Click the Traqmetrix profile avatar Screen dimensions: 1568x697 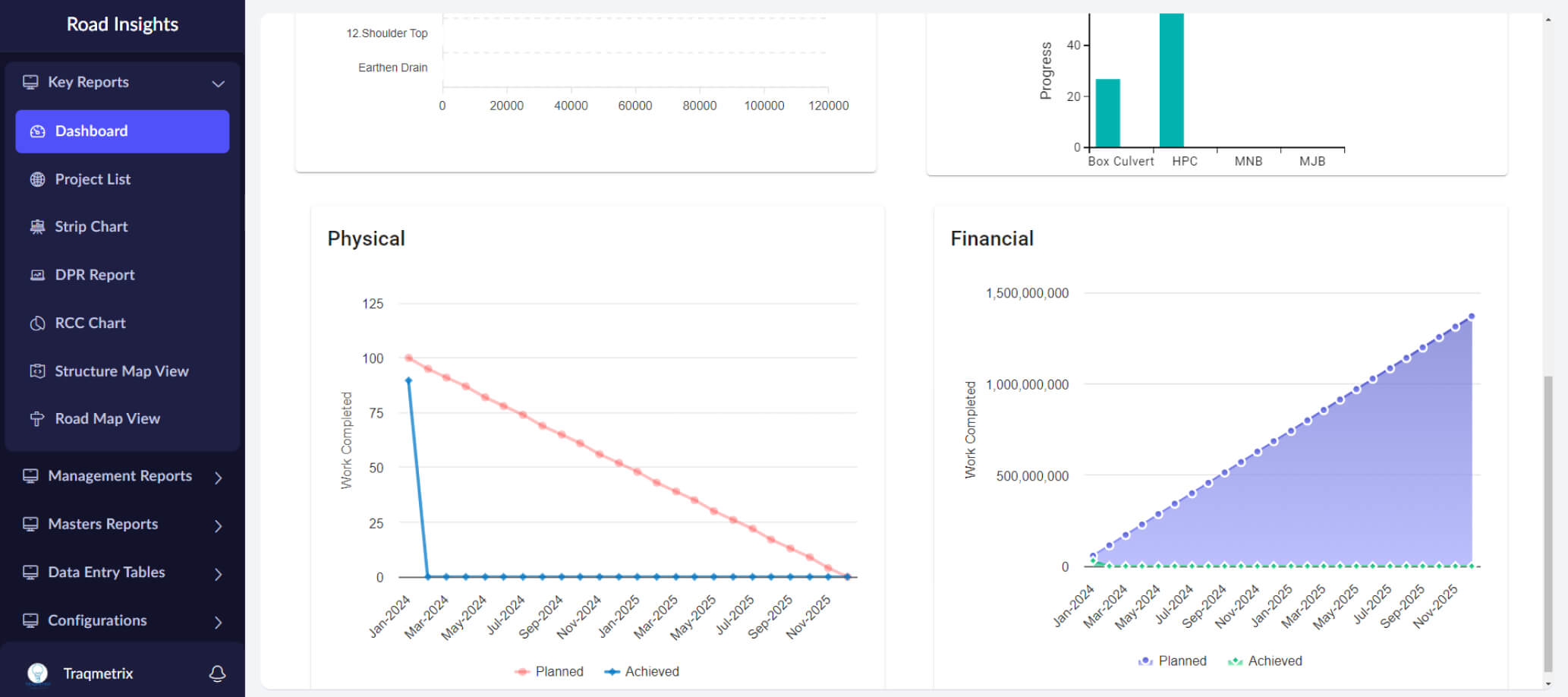coord(37,673)
